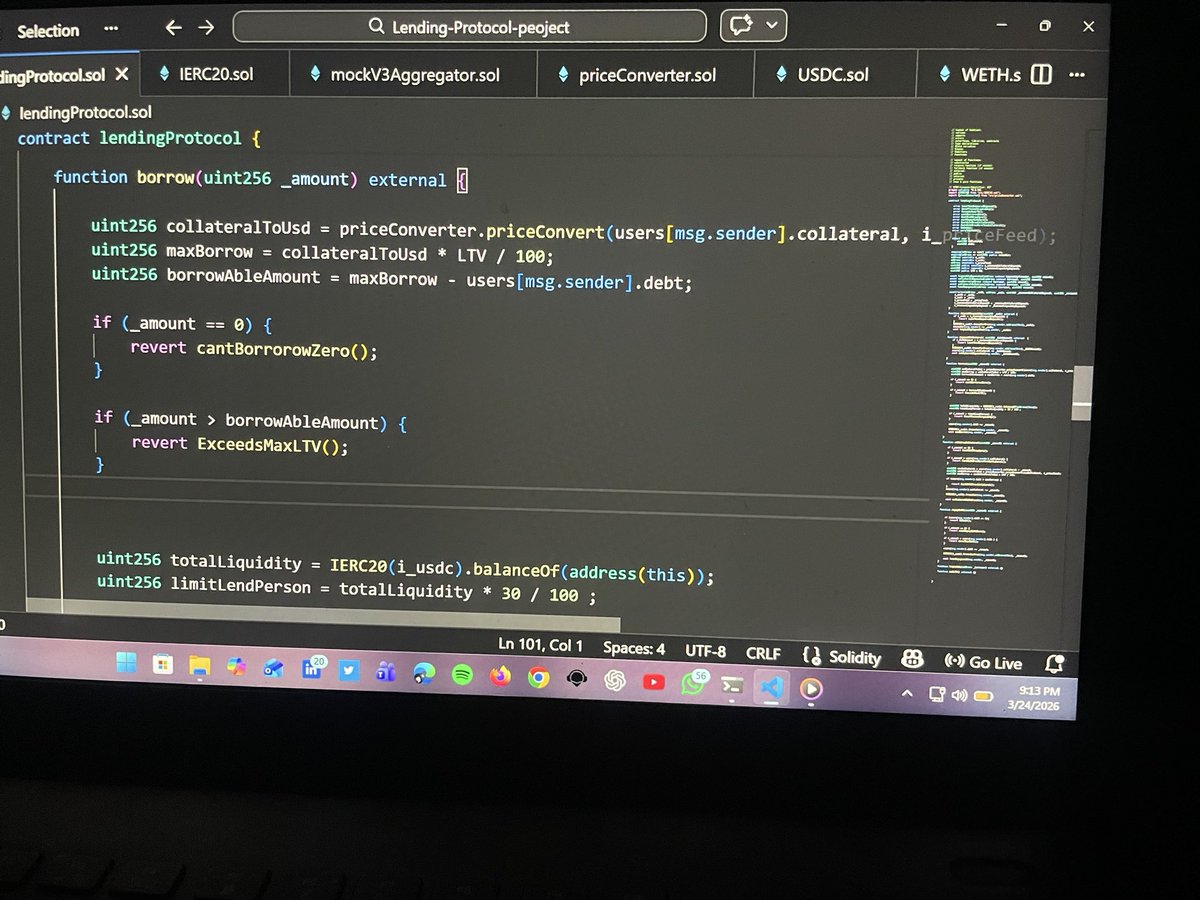Viewport: 1200px width, 900px height.
Task: Switch to the USDC.sol tab
Action: (x=833, y=75)
